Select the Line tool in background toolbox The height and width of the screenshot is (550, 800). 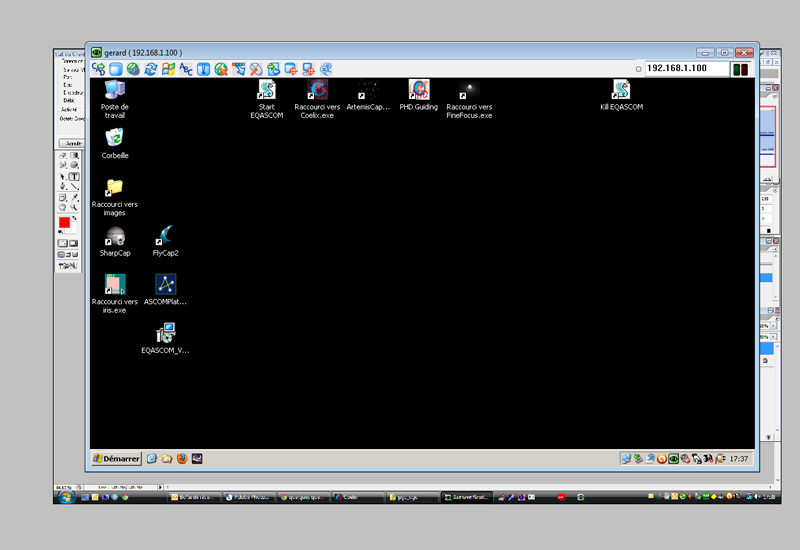[74, 187]
